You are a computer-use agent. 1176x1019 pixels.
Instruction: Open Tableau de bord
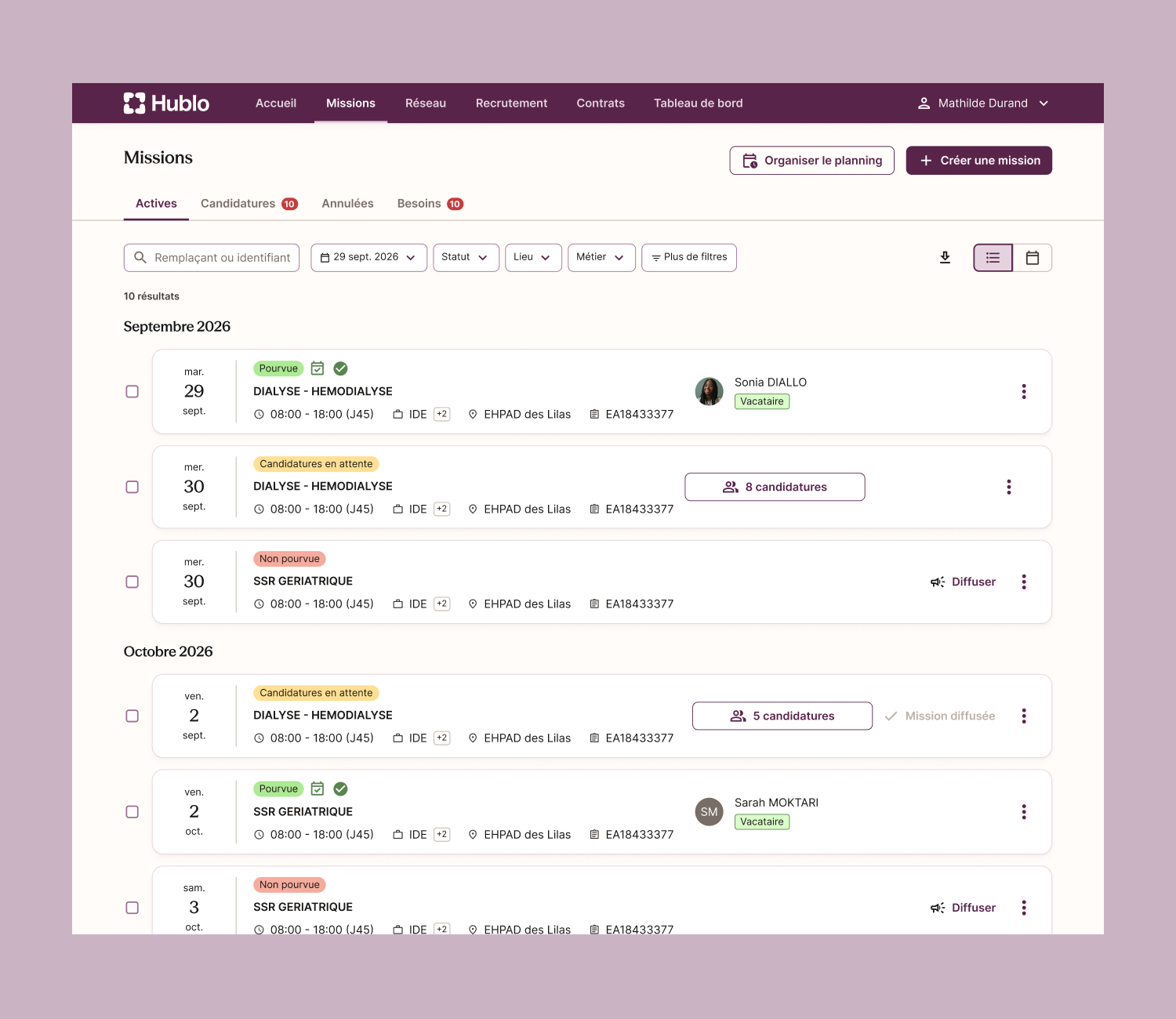[x=699, y=103]
